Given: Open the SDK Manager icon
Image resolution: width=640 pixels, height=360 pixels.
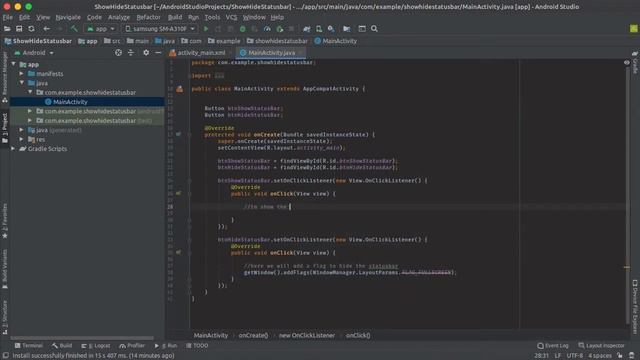Looking at the screenshot, I should coord(331,29).
